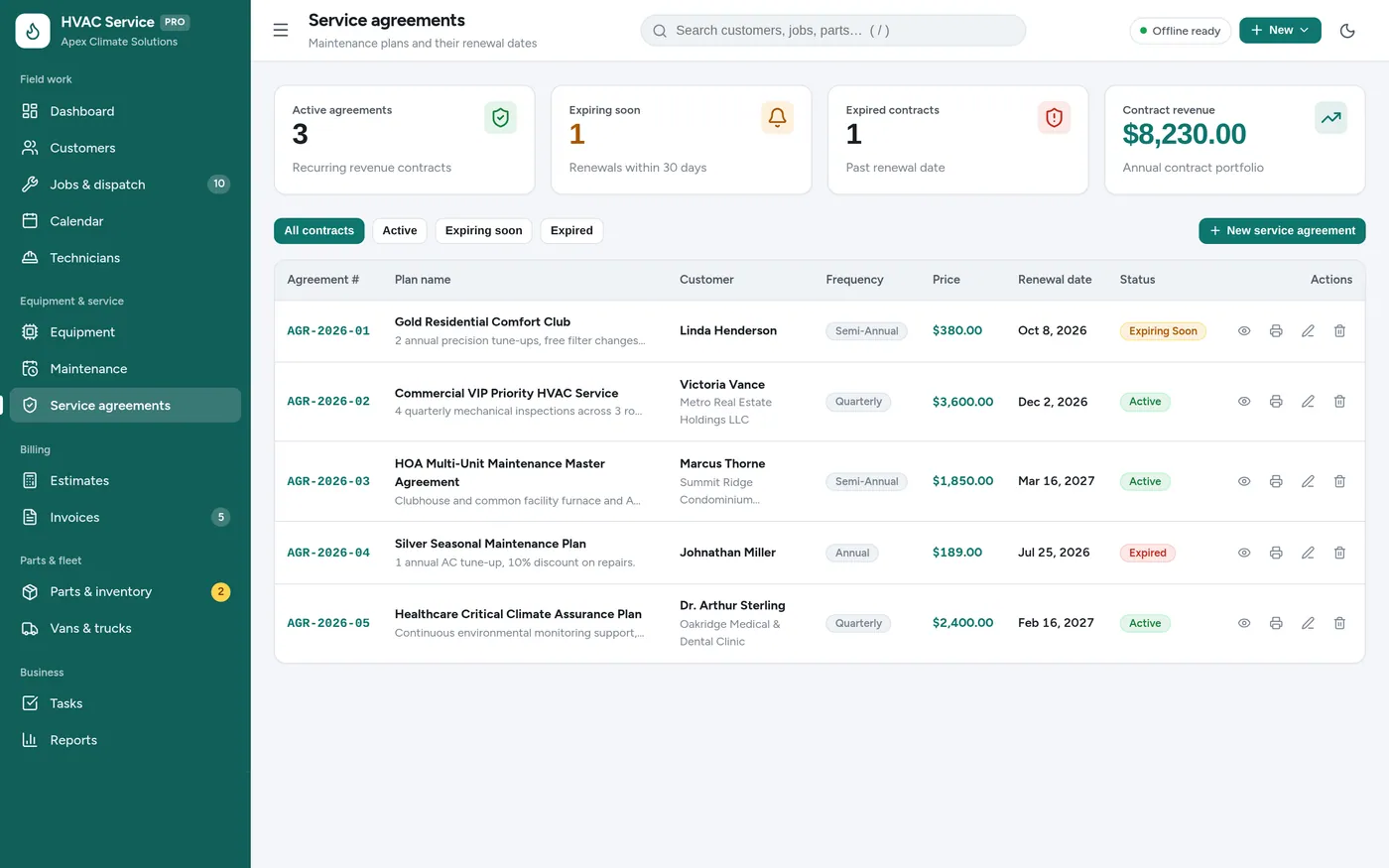This screenshot has height=868, width=1389.
Task: Open Maintenance sidebar item
Action: point(125,369)
